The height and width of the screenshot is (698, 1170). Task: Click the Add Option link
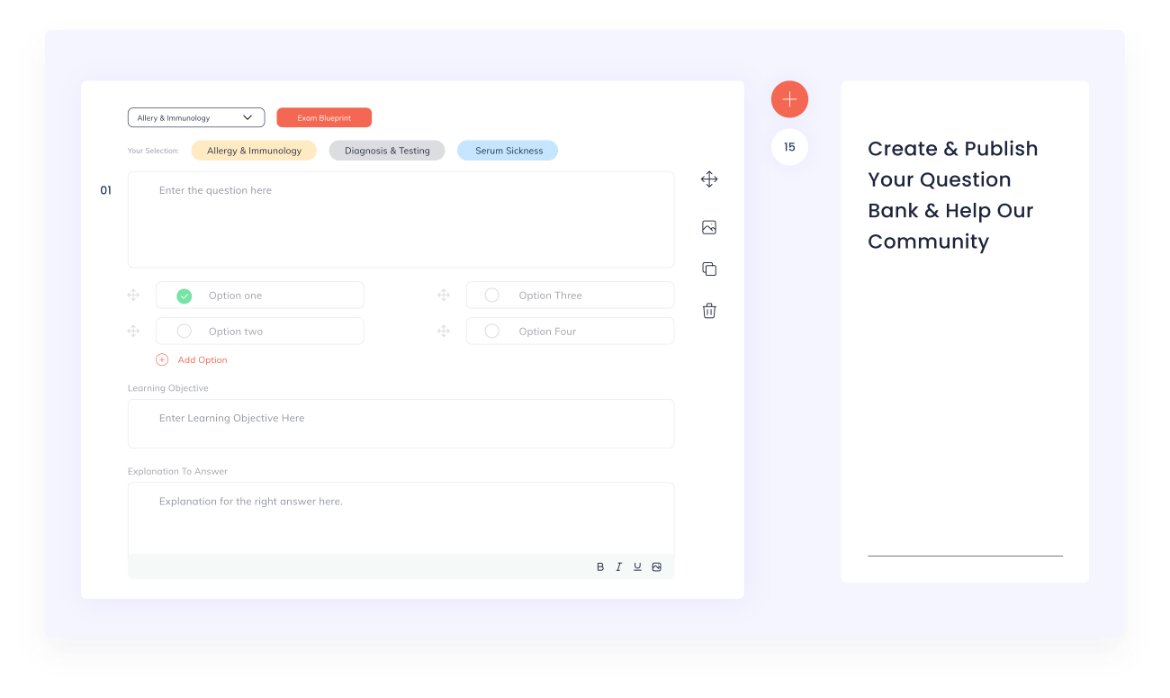201,360
